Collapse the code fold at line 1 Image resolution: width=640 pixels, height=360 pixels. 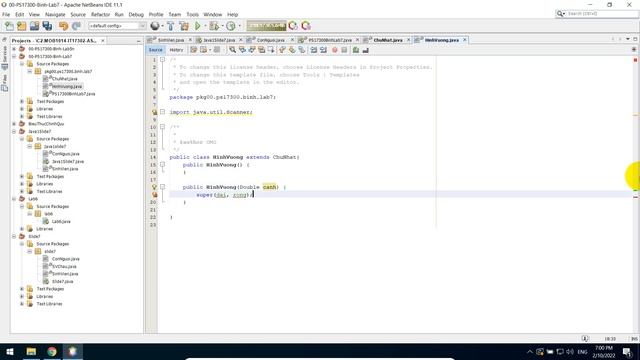[162, 60]
